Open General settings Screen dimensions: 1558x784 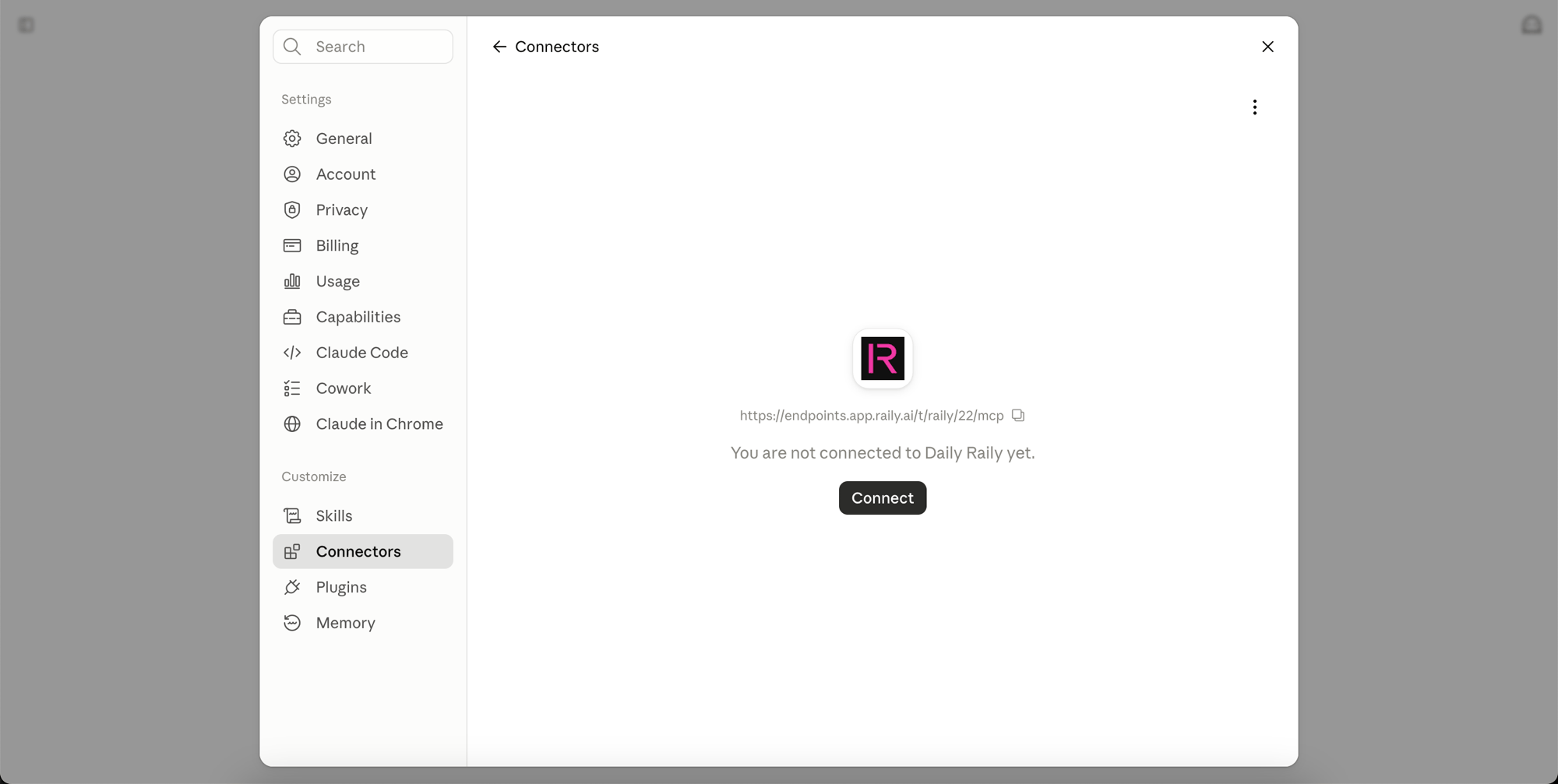pyautogui.click(x=363, y=139)
